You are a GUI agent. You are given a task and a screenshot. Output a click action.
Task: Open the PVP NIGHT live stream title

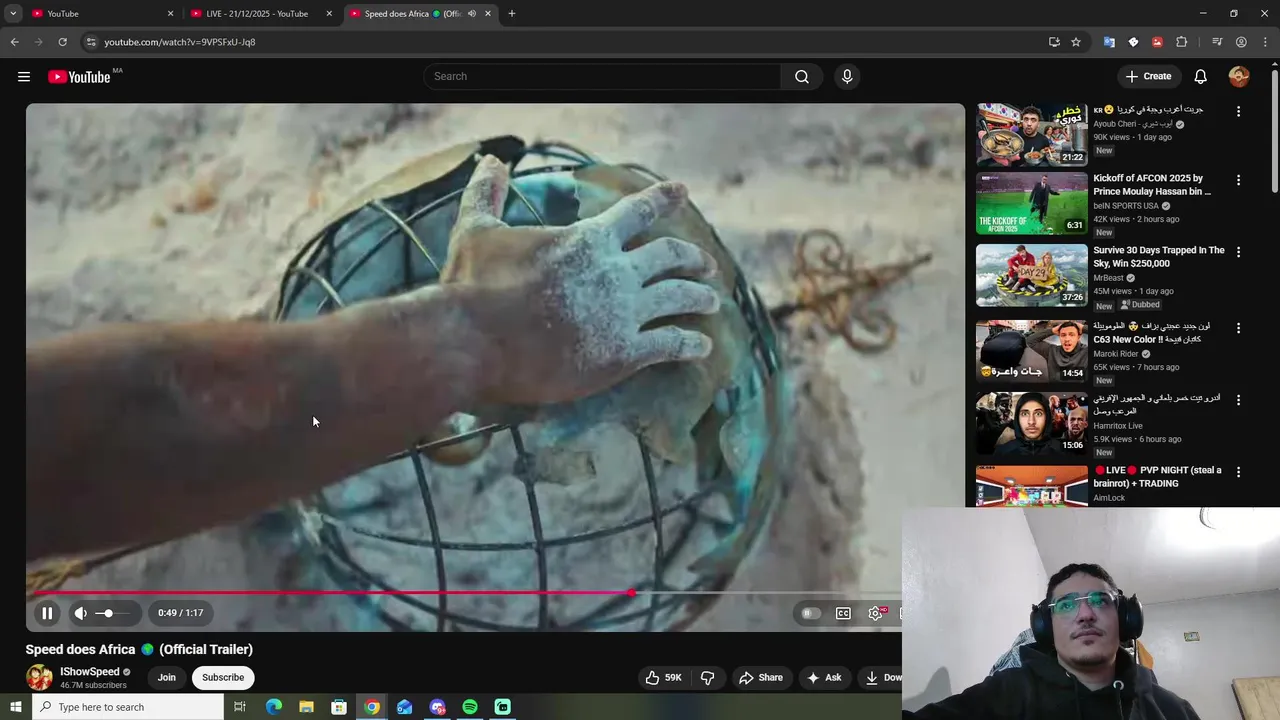click(1157, 477)
